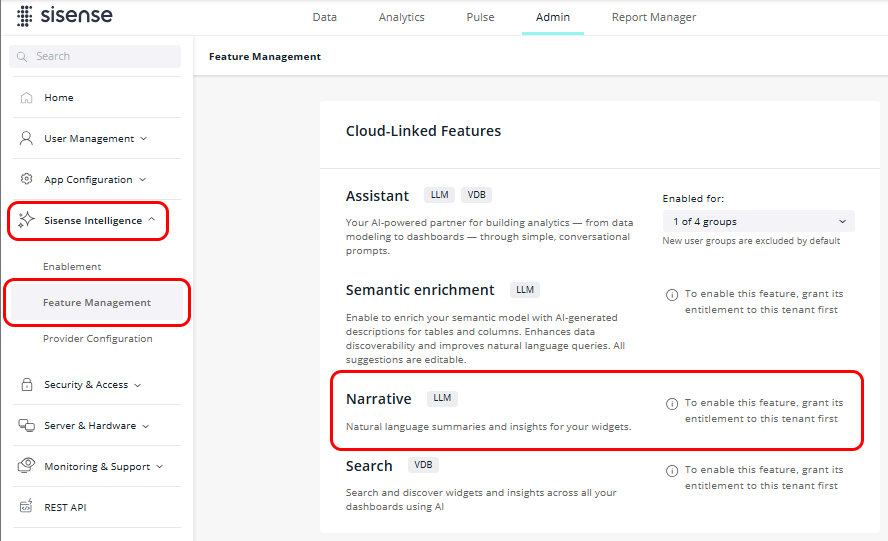Click the Narrative entitlement notice text
The image size is (888, 541).
(763, 411)
